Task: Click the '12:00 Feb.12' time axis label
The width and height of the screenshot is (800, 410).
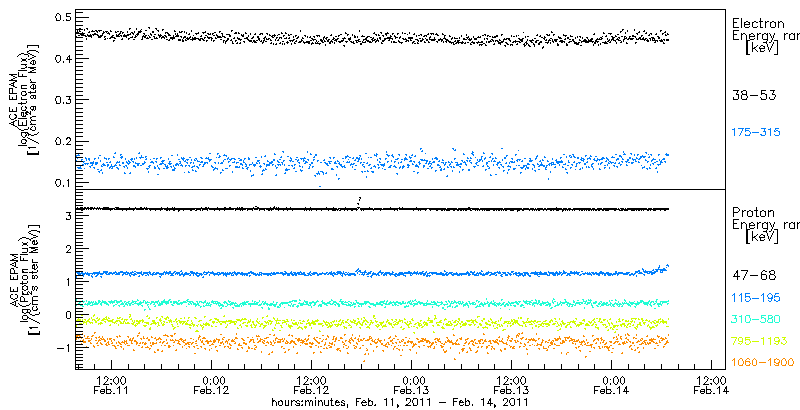Action: 311,386
